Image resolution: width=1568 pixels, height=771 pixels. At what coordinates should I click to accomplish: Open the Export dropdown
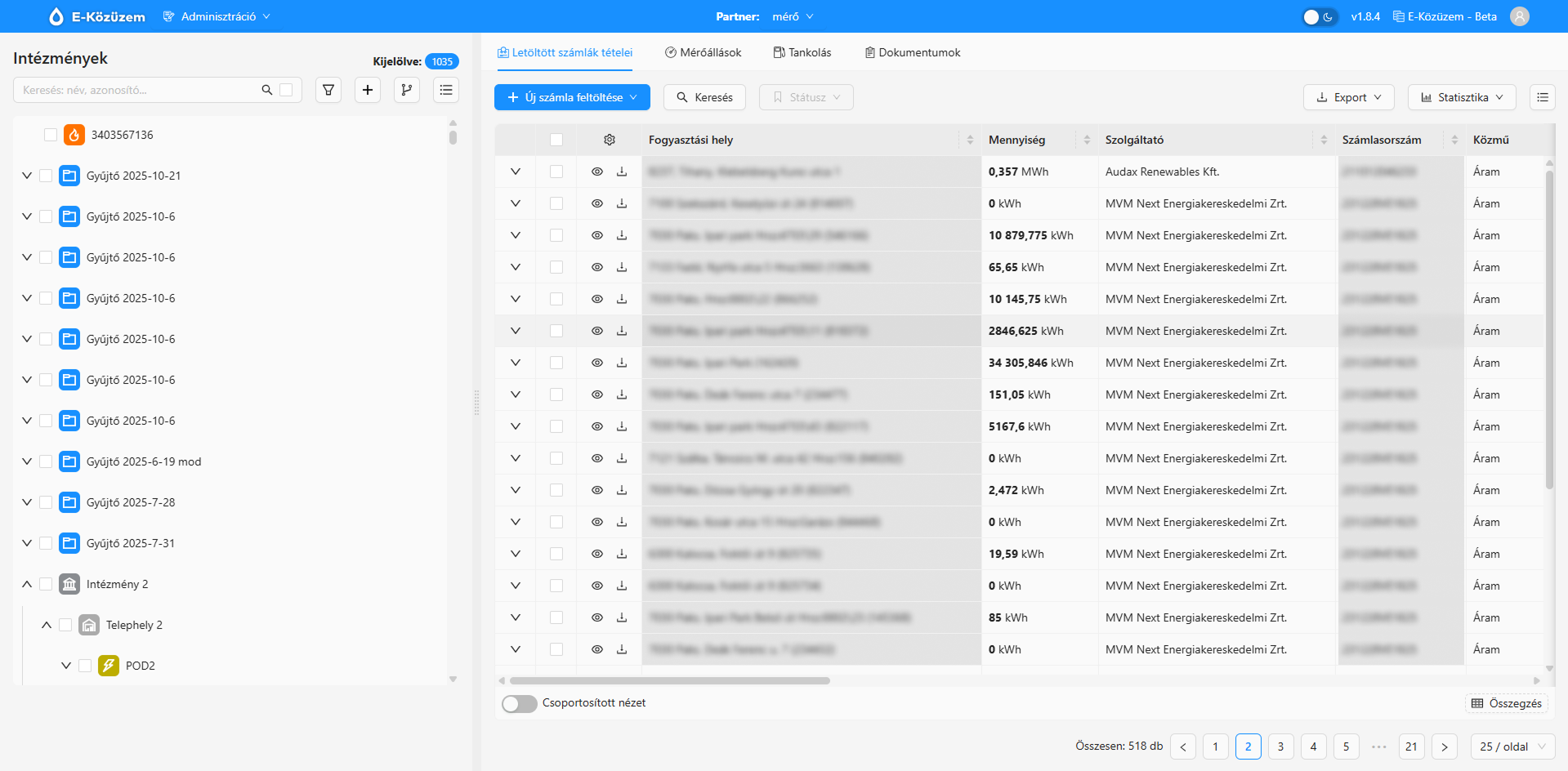pyautogui.click(x=1348, y=97)
